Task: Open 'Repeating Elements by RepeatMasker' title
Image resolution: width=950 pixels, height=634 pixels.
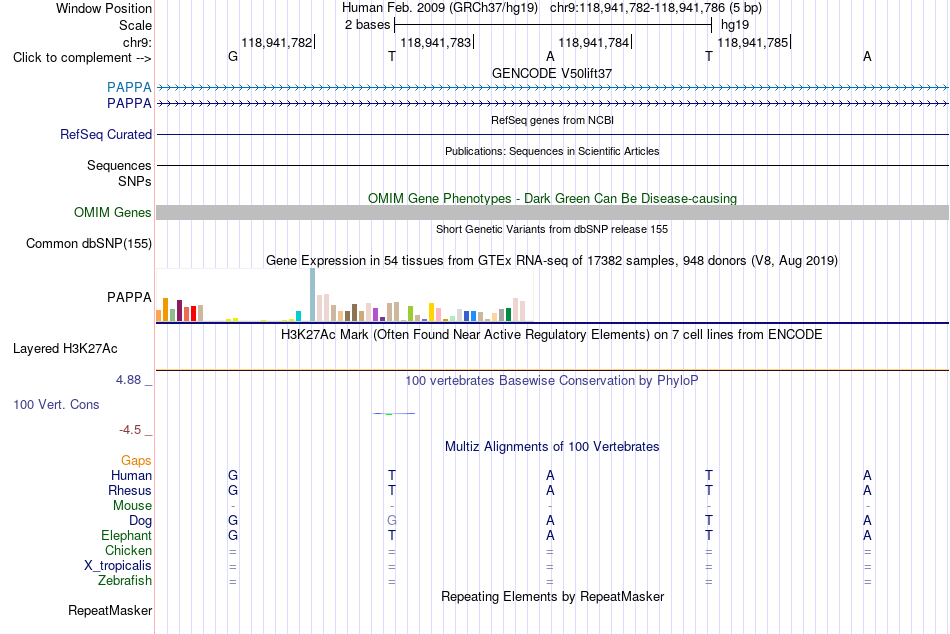Action: [553, 596]
